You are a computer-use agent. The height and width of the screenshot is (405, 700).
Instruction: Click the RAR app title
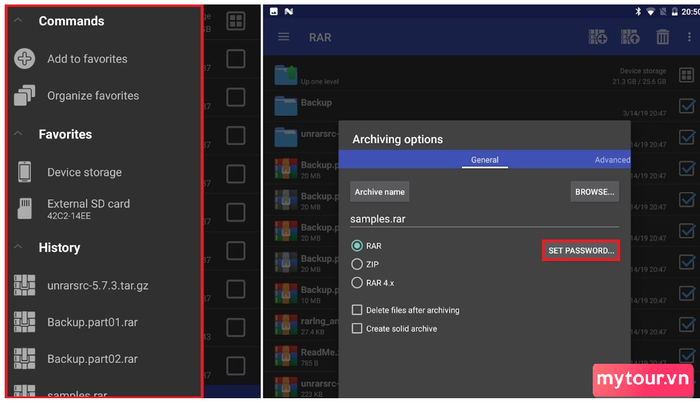[320, 38]
